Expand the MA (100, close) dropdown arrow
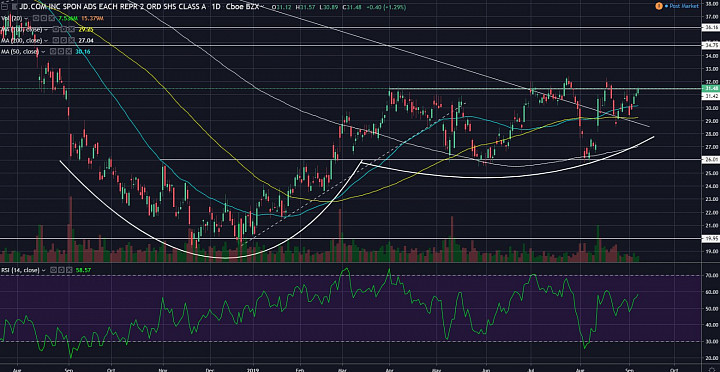Screen dimensions: 720x372 46,30
